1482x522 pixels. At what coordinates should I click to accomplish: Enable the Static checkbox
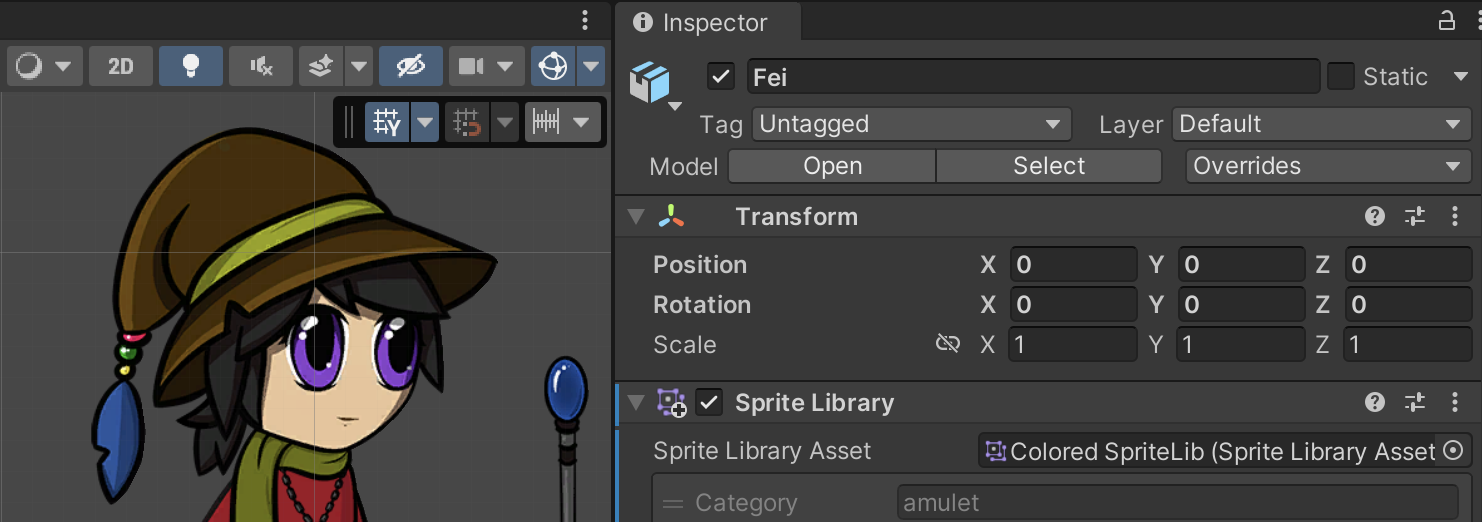(x=1340, y=77)
